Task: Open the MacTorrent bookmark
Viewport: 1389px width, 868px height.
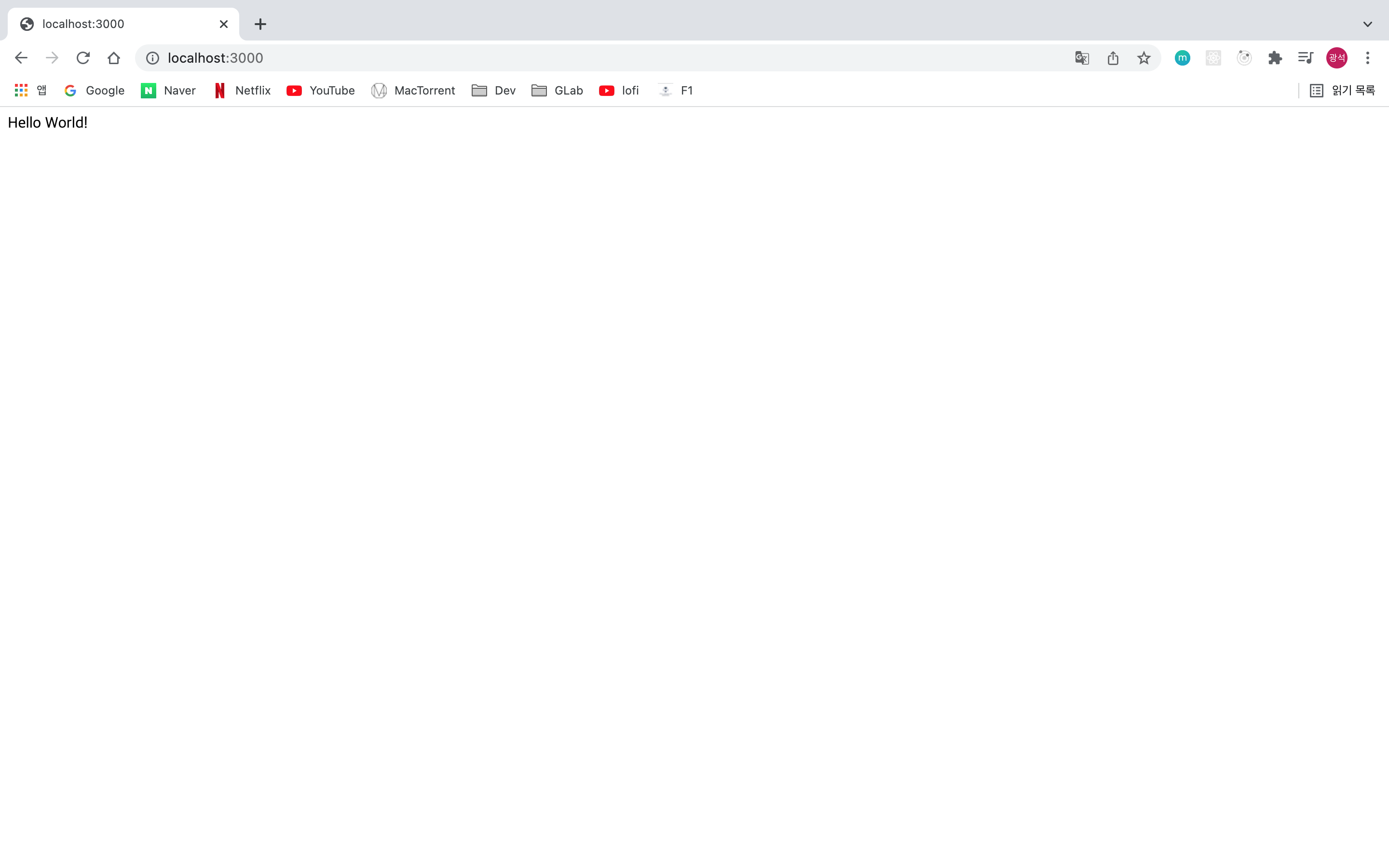Action: 413,90
